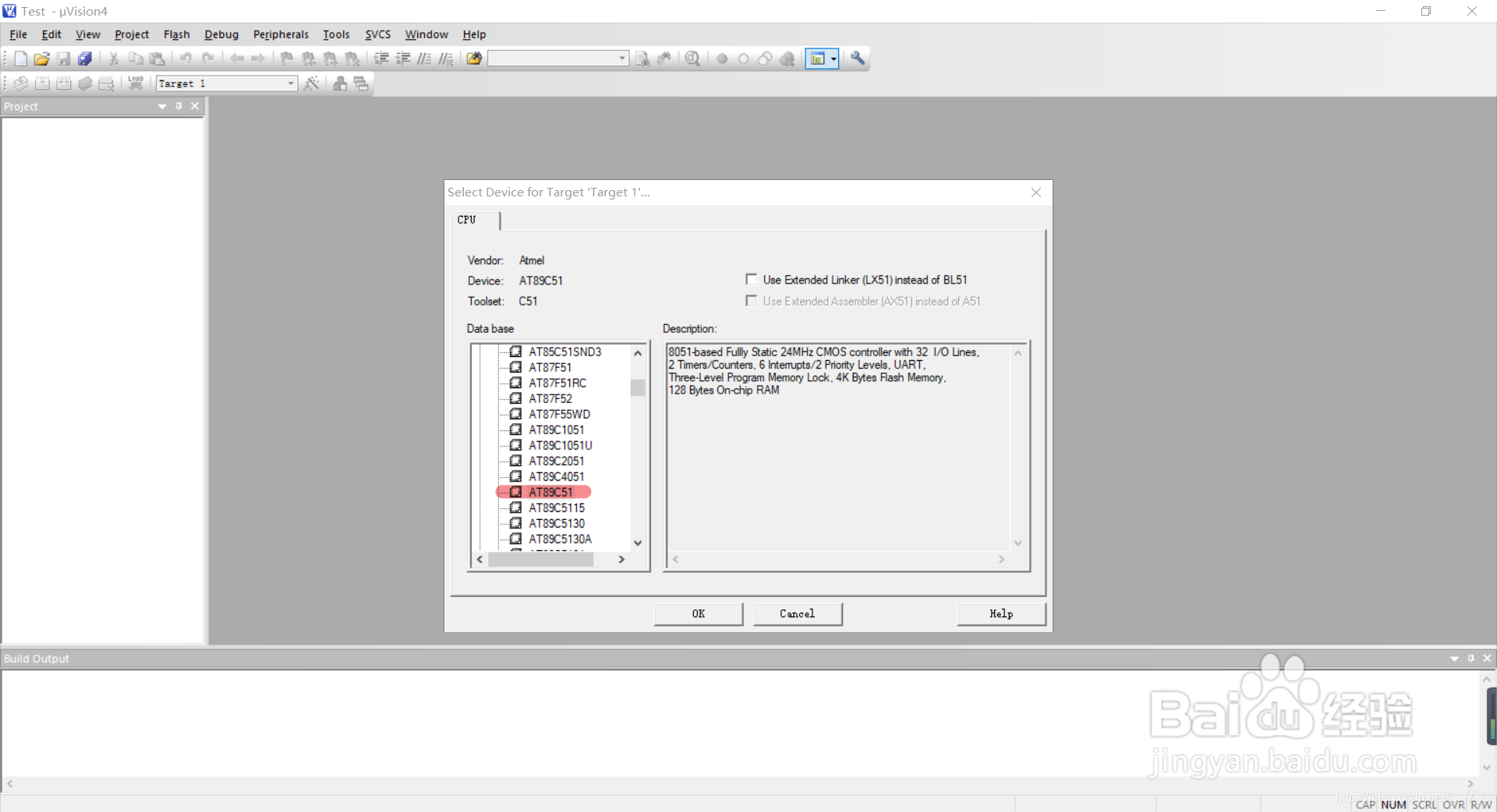Click the Cut scissors icon
The height and width of the screenshot is (812, 1497).
click(x=114, y=58)
